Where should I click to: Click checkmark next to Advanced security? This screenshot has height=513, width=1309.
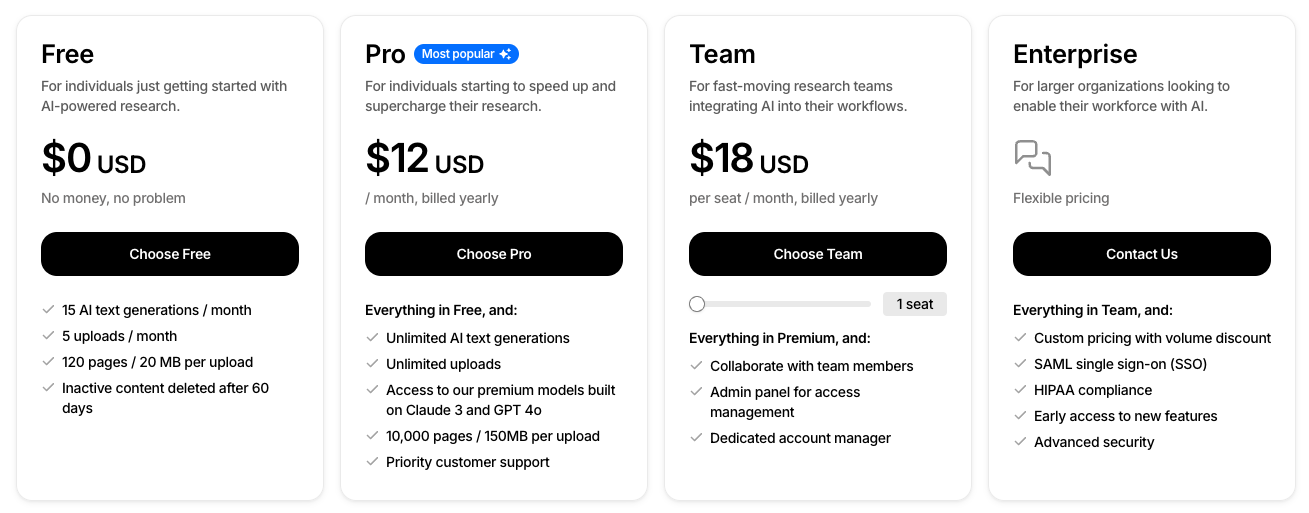(1020, 442)
